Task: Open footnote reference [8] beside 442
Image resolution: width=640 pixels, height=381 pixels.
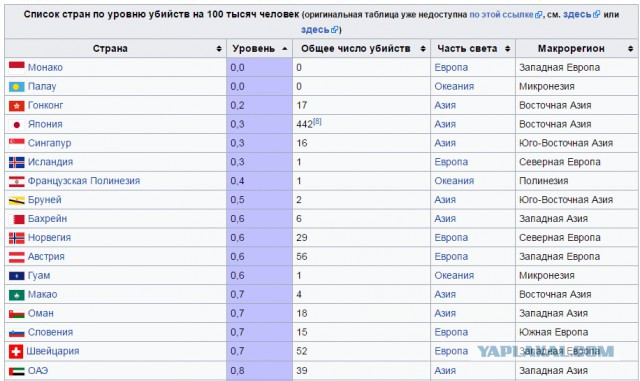Action: 317,121
